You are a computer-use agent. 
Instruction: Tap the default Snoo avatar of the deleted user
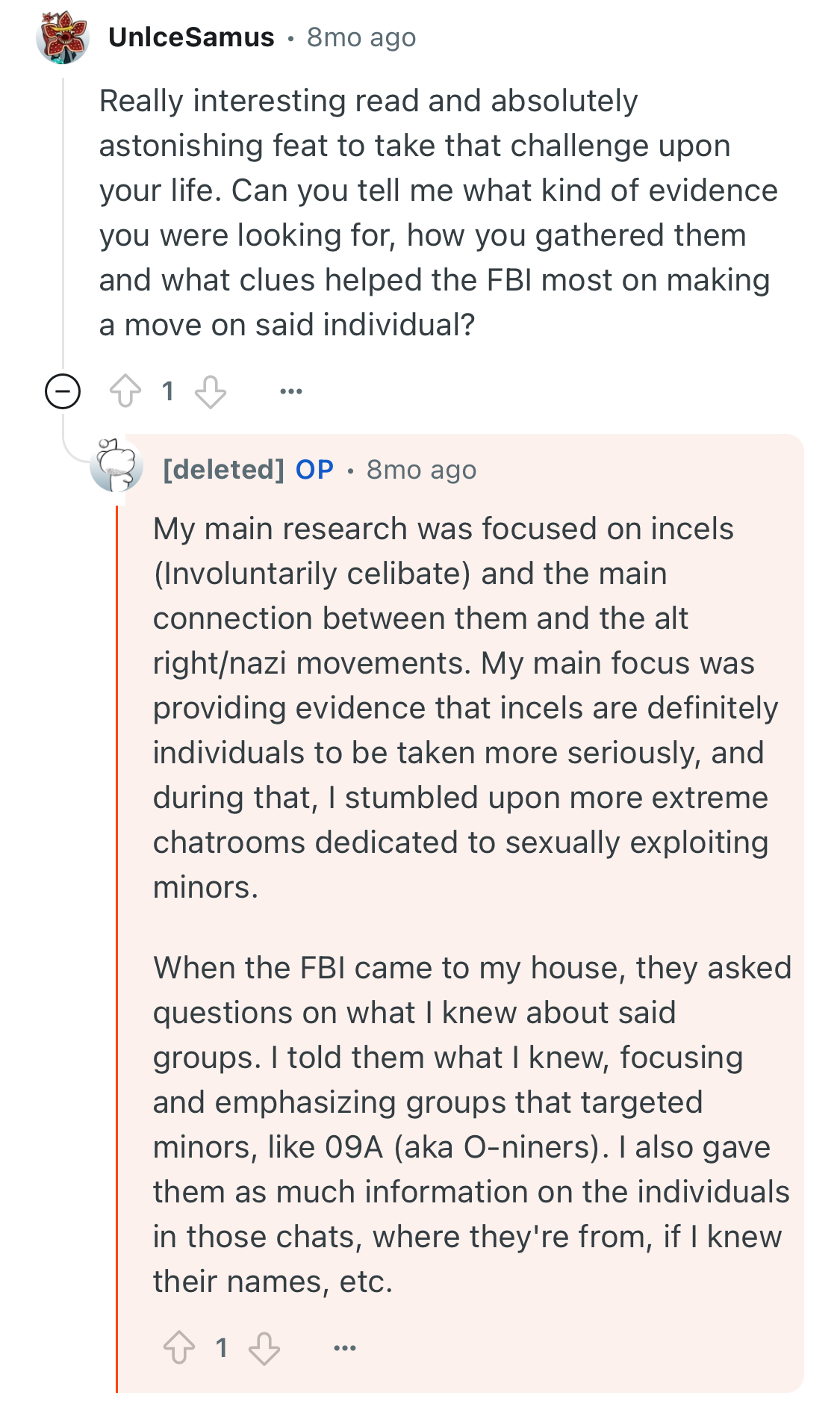(x=116, y=465)
